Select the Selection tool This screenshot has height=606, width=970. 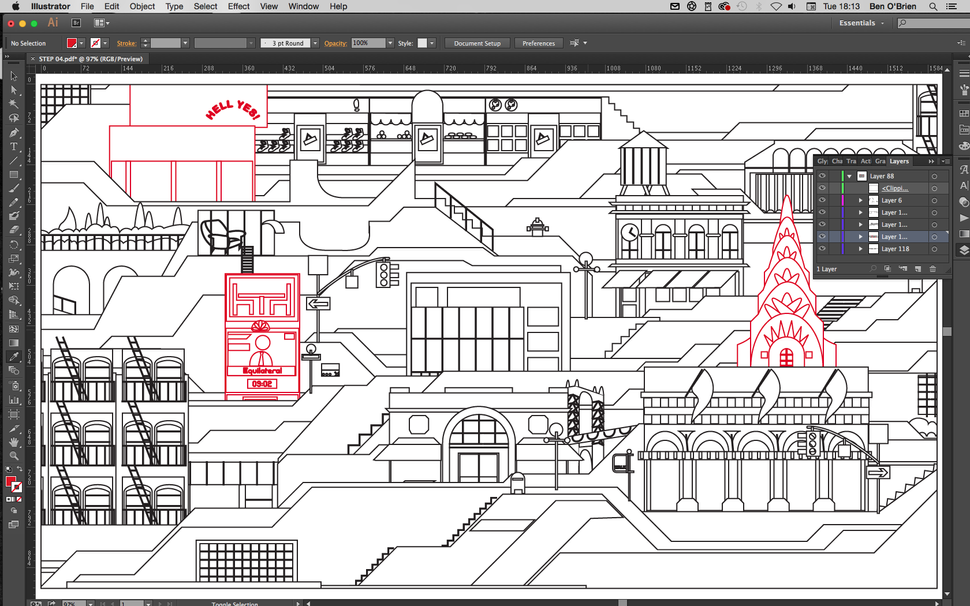click(13, 76)
